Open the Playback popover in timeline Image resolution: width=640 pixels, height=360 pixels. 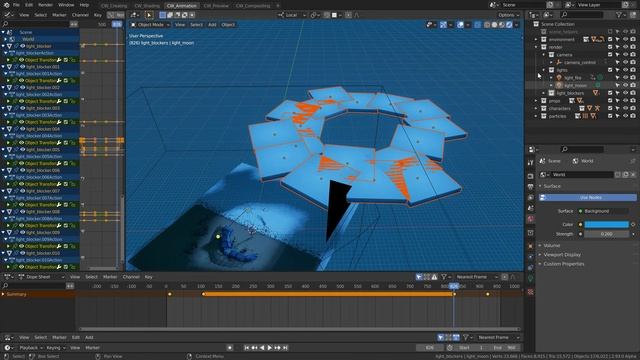tap(31, 348)
